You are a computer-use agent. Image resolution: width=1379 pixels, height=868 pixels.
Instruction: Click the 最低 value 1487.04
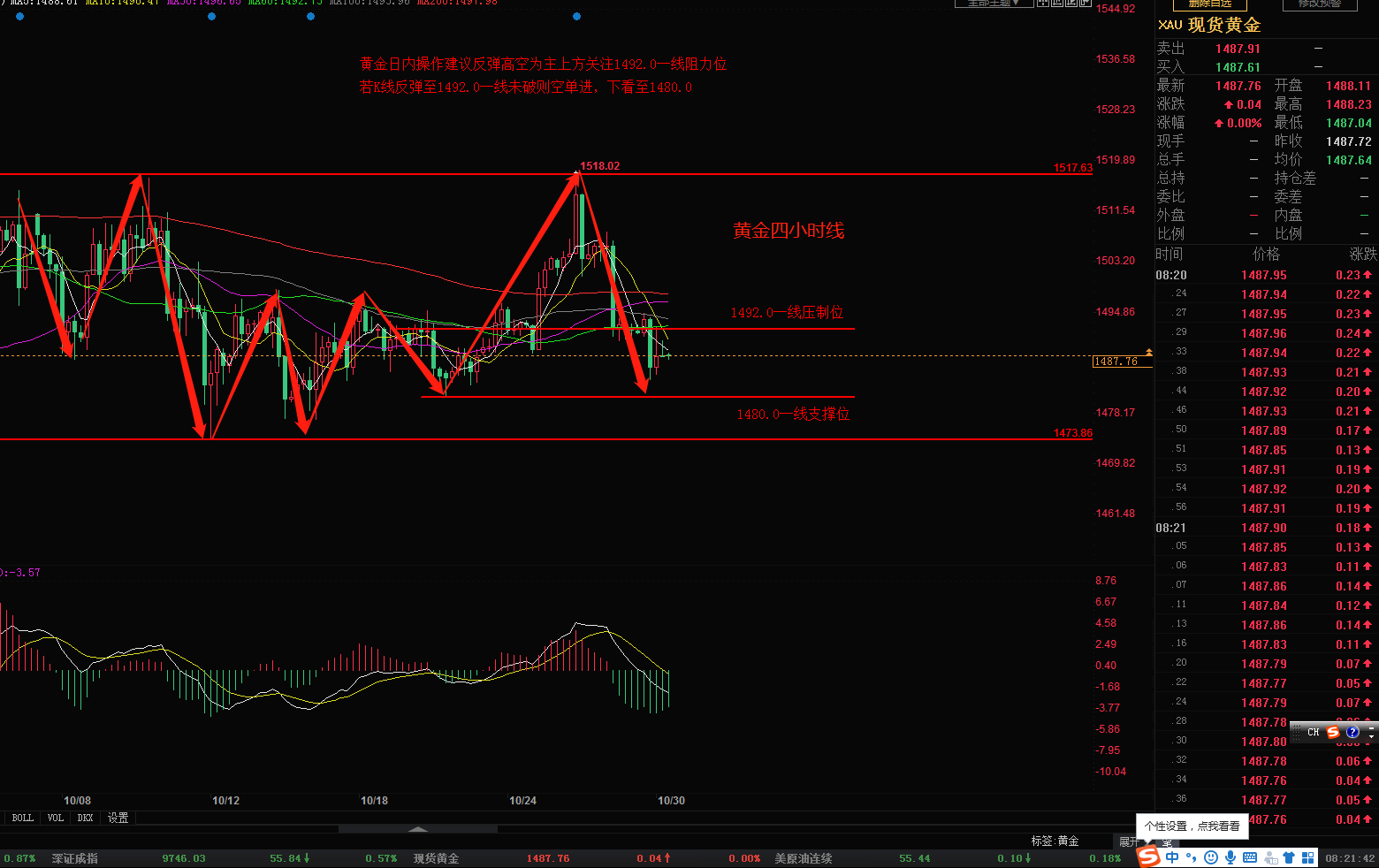(1348, 123)
